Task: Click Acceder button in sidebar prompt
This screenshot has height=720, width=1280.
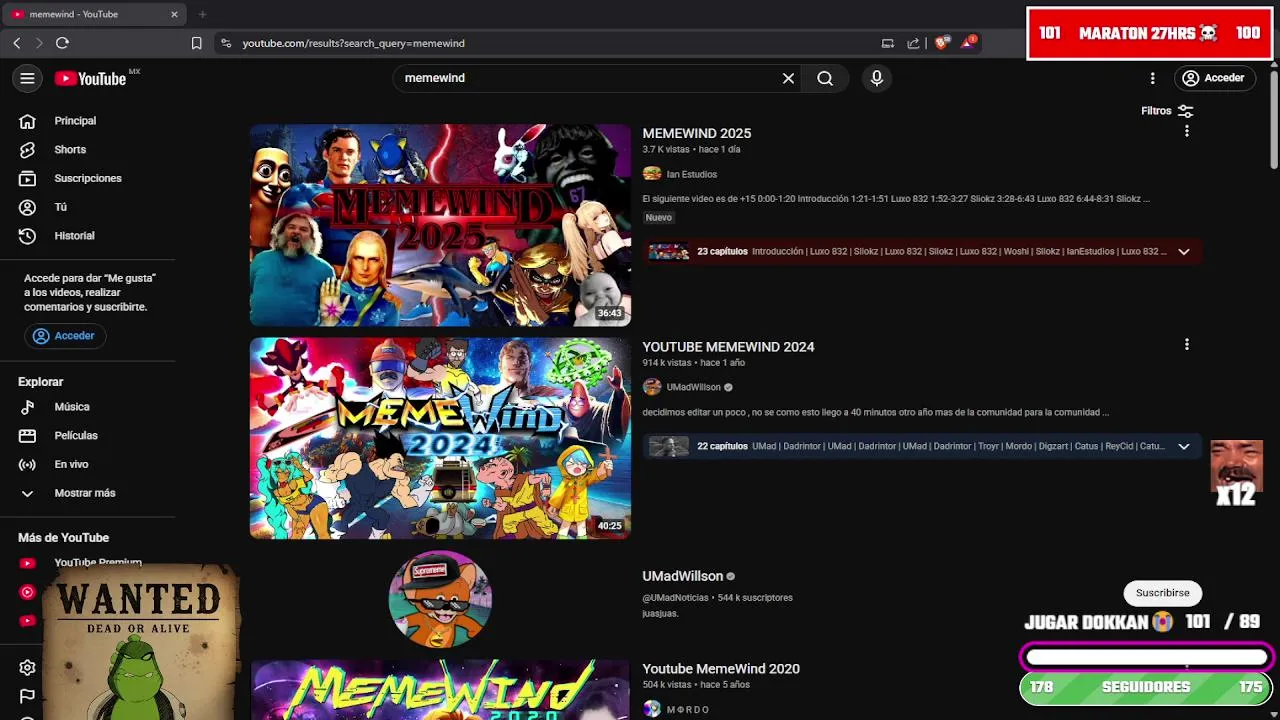Action: [x=65, y=336]
